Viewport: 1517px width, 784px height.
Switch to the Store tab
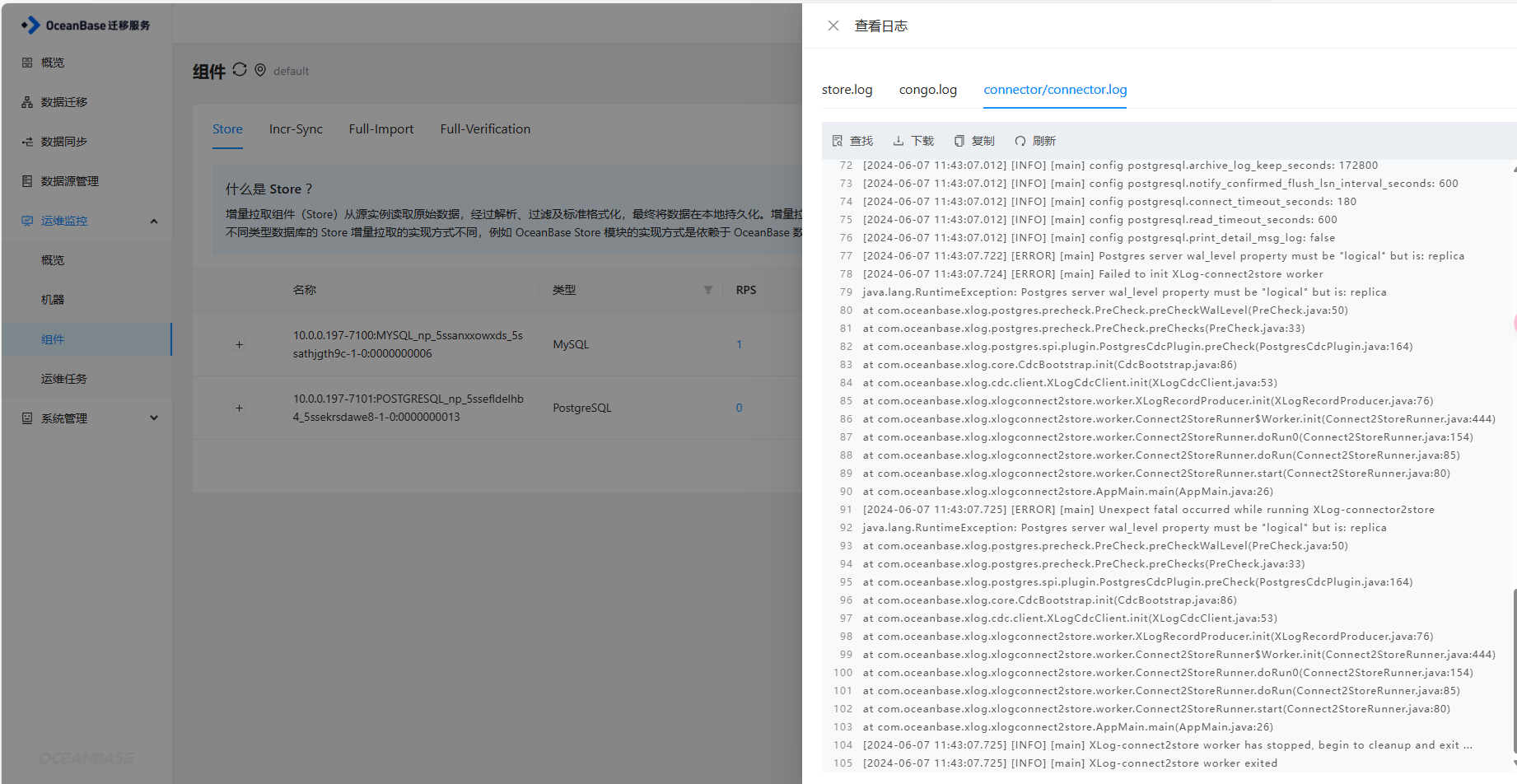pyautogui.click(x=227, y=129)
